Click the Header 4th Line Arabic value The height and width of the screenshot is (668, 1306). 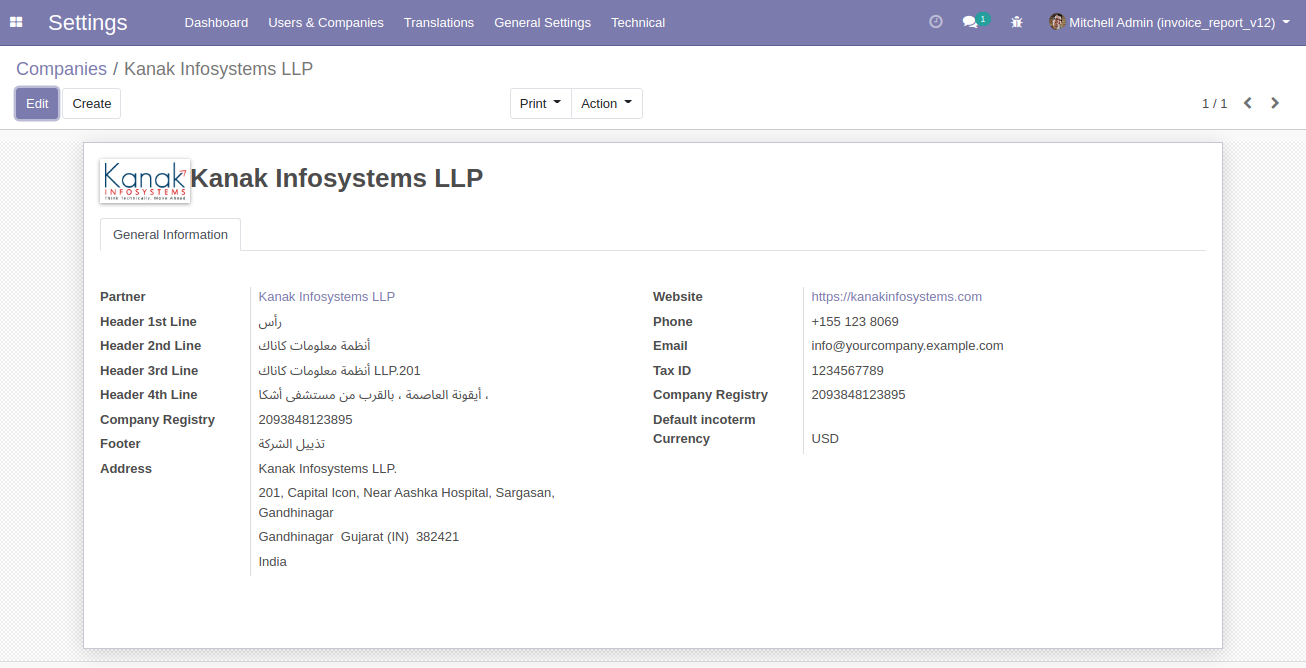374,395
